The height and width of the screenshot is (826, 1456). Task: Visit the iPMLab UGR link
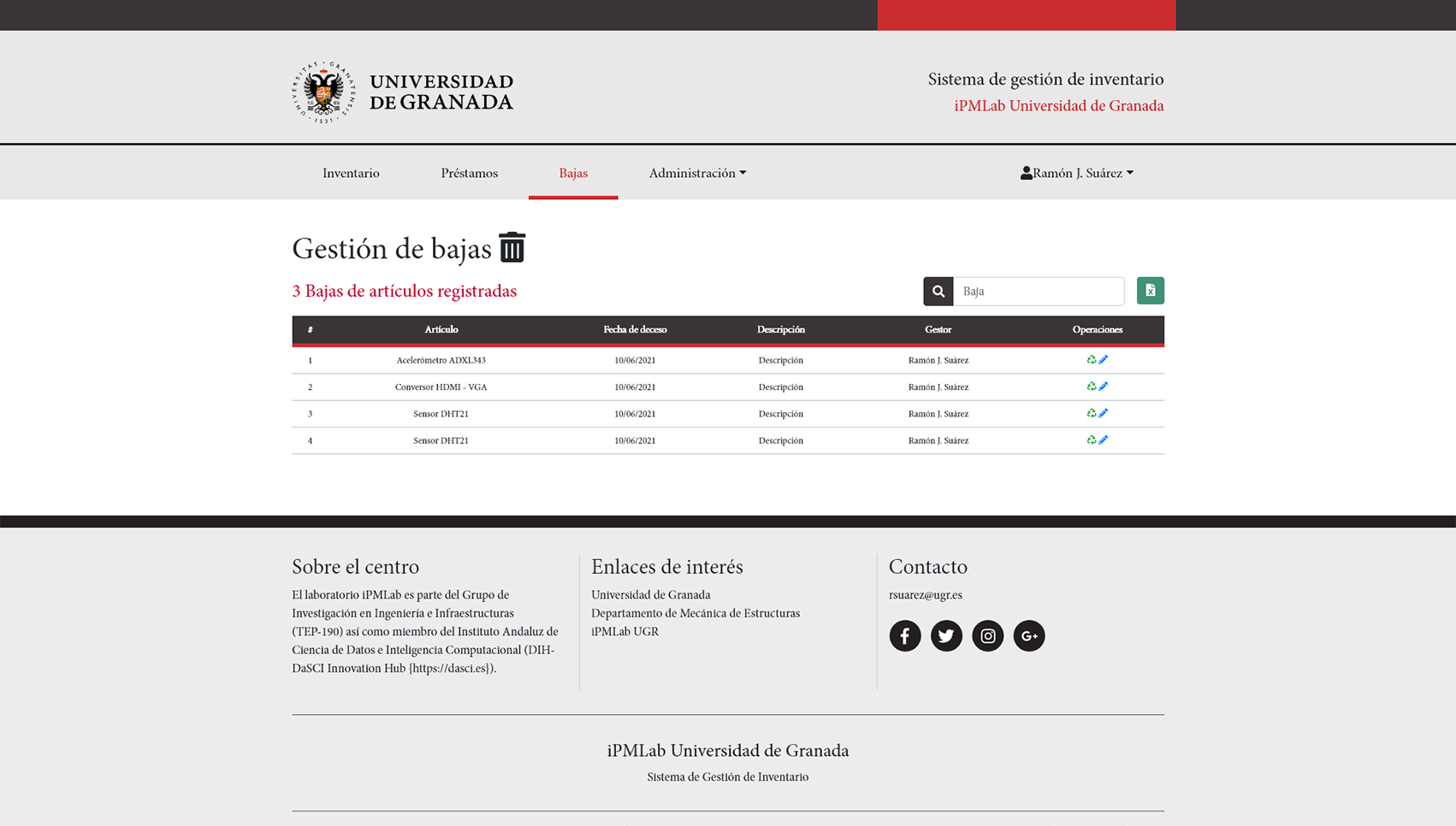pyautogui.click(x=624, y=631)
